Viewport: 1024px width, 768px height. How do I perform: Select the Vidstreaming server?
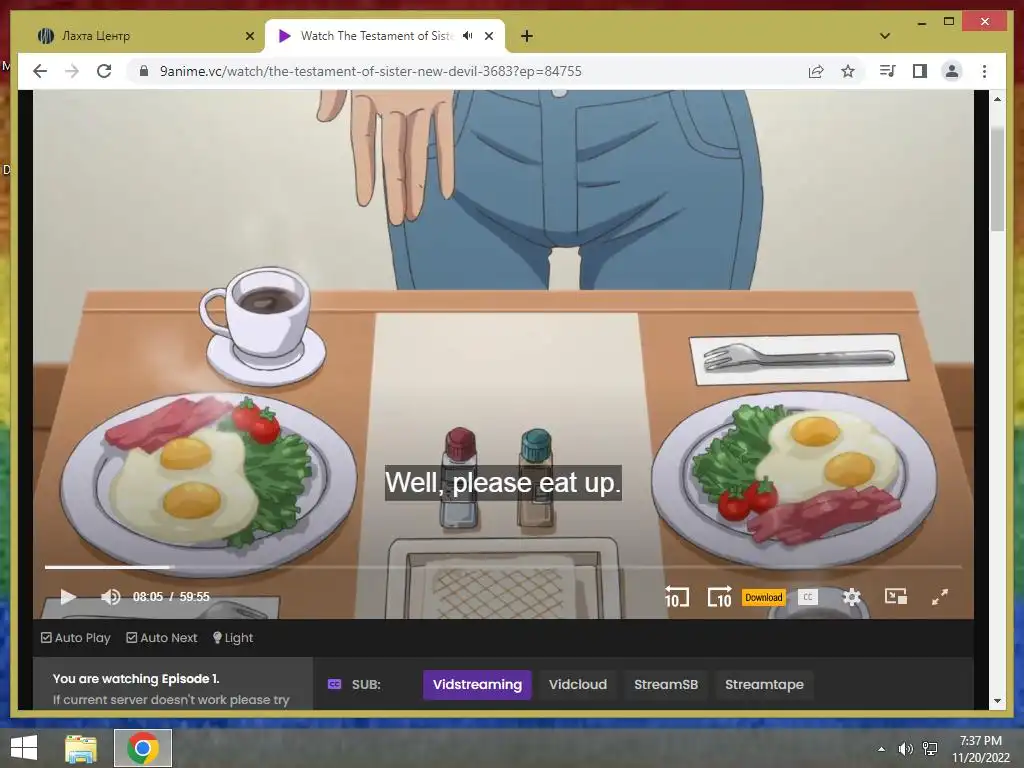click(x=477, y=684)
